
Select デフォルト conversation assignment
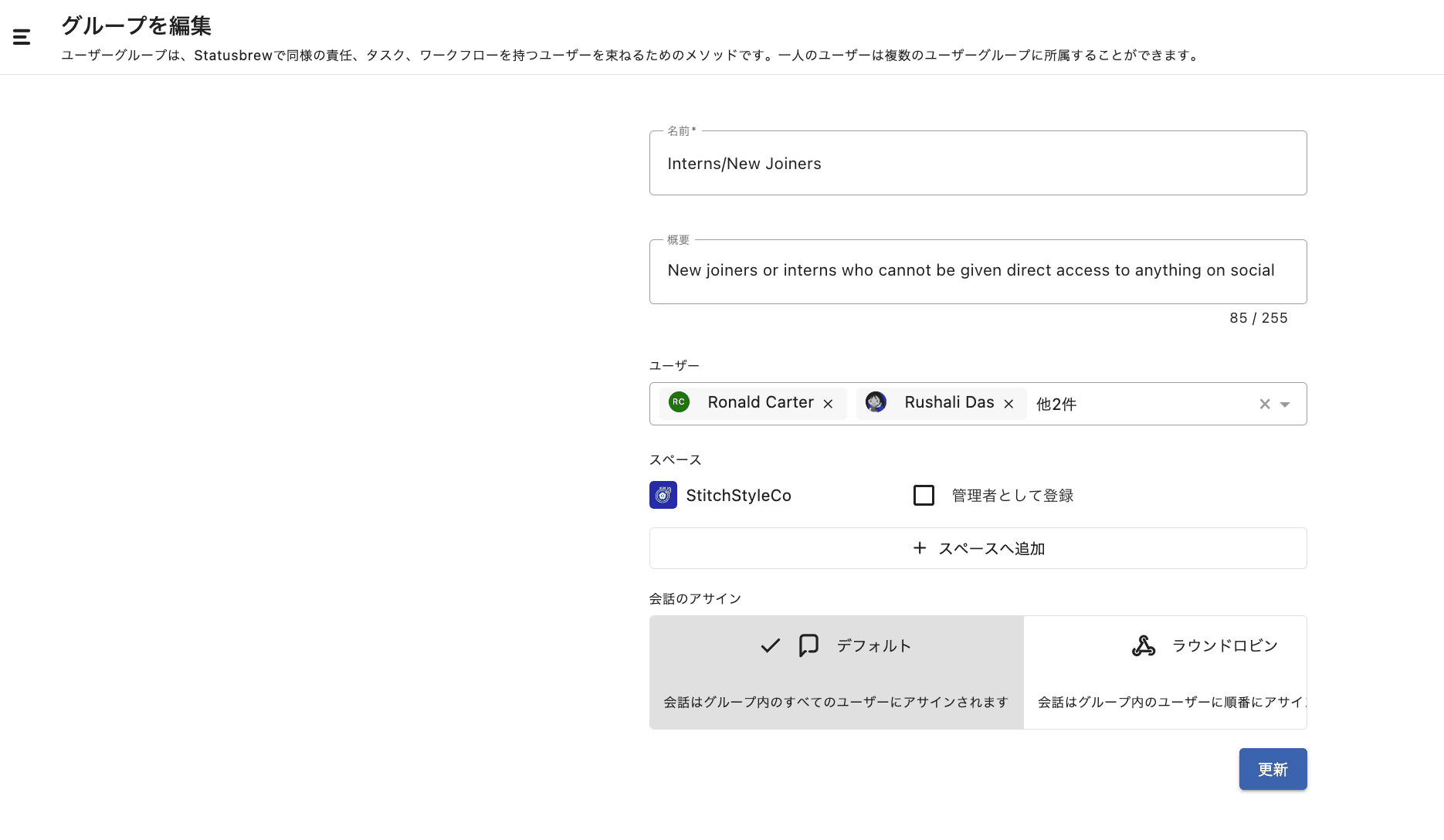click(836, 672)
